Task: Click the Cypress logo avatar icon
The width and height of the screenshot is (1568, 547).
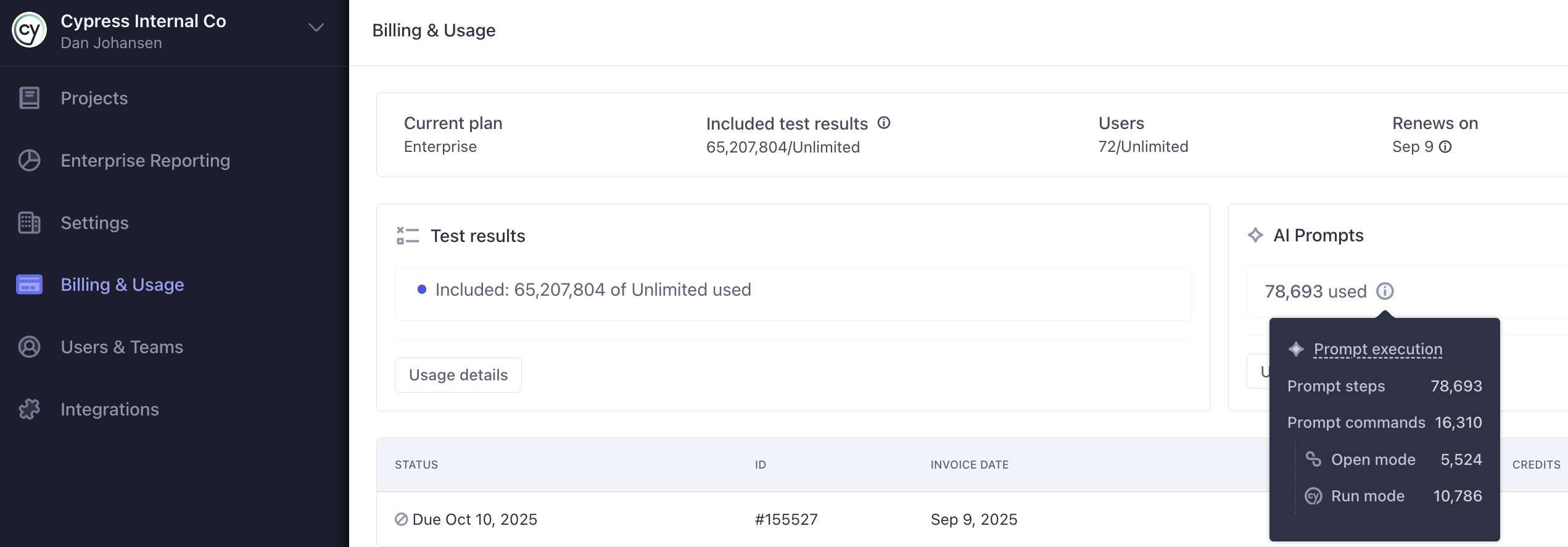Action: pyautogui.click(x=29, y=30)
